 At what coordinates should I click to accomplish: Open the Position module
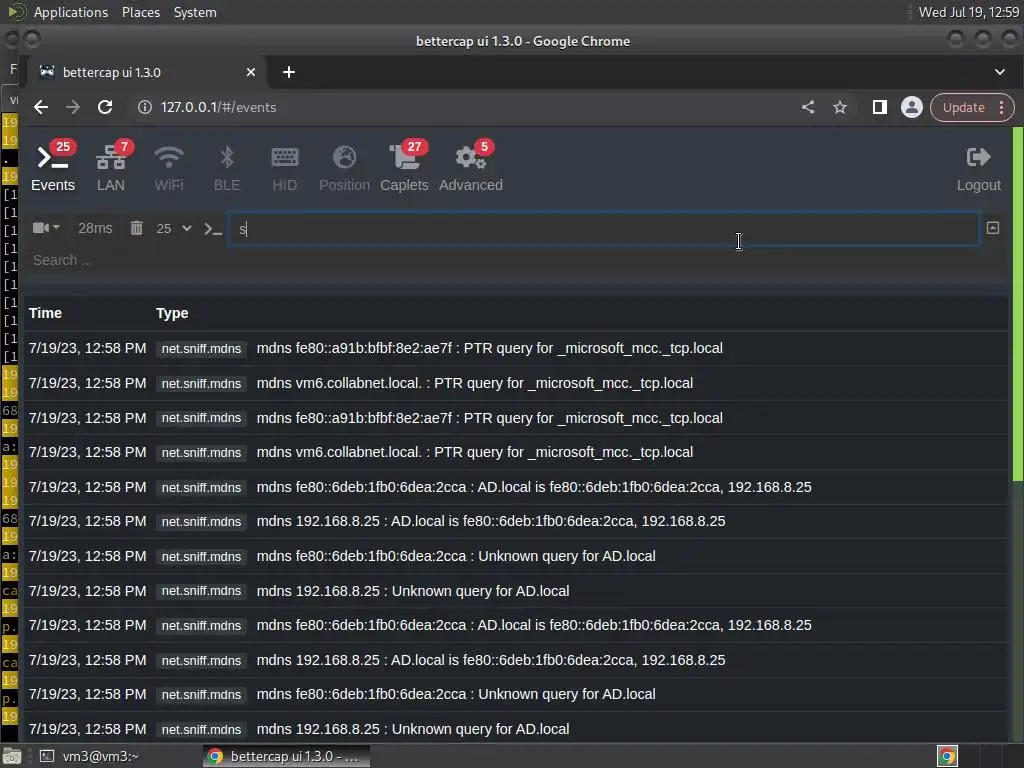click(x=344, y=167)
